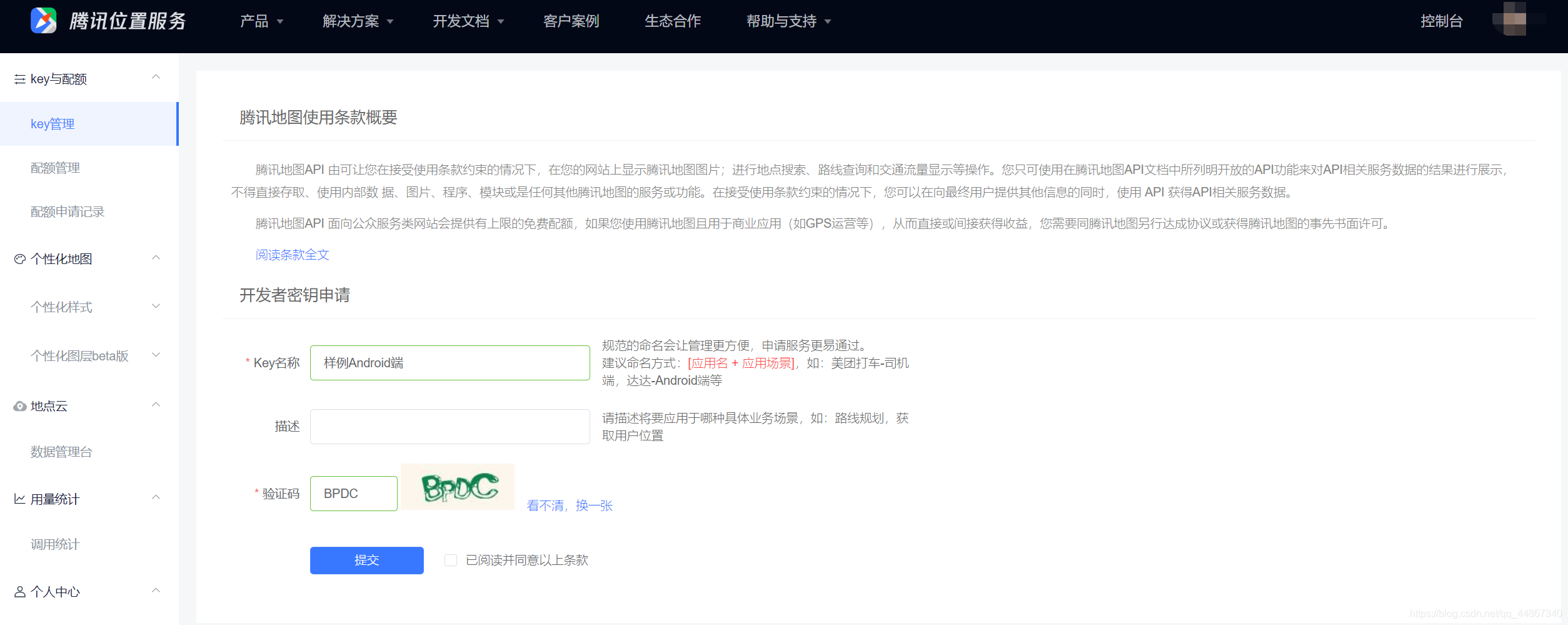
Task: Open the 产品 dropdown menu
Action: [262, 21]
